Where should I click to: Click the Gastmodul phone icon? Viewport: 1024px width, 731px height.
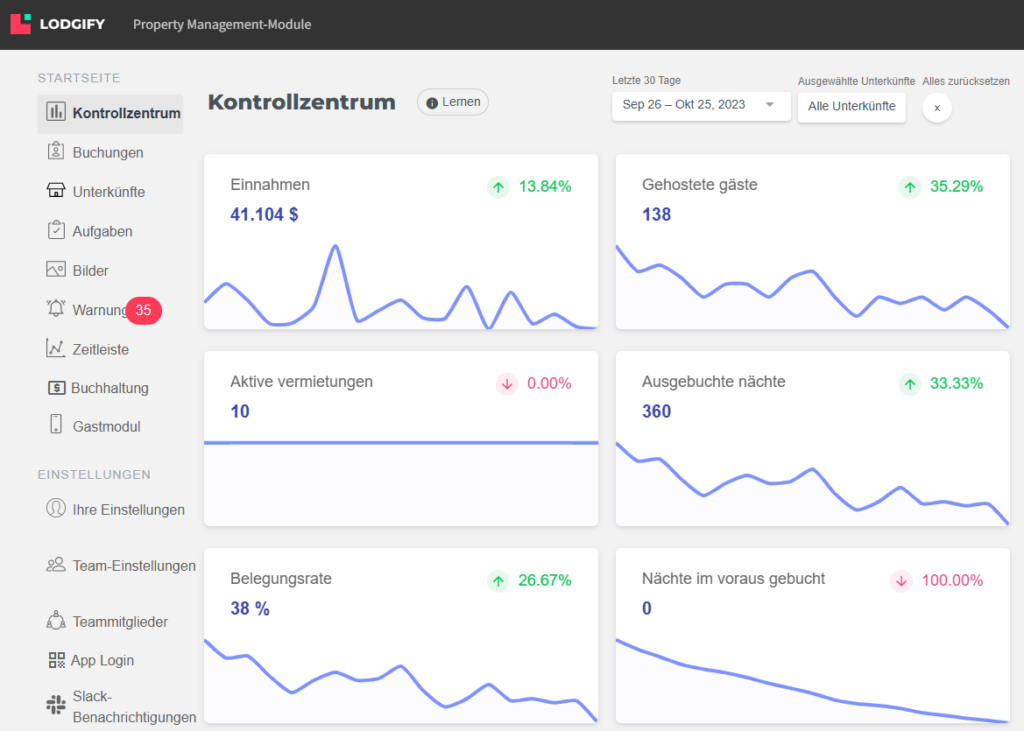coord(56,424)
